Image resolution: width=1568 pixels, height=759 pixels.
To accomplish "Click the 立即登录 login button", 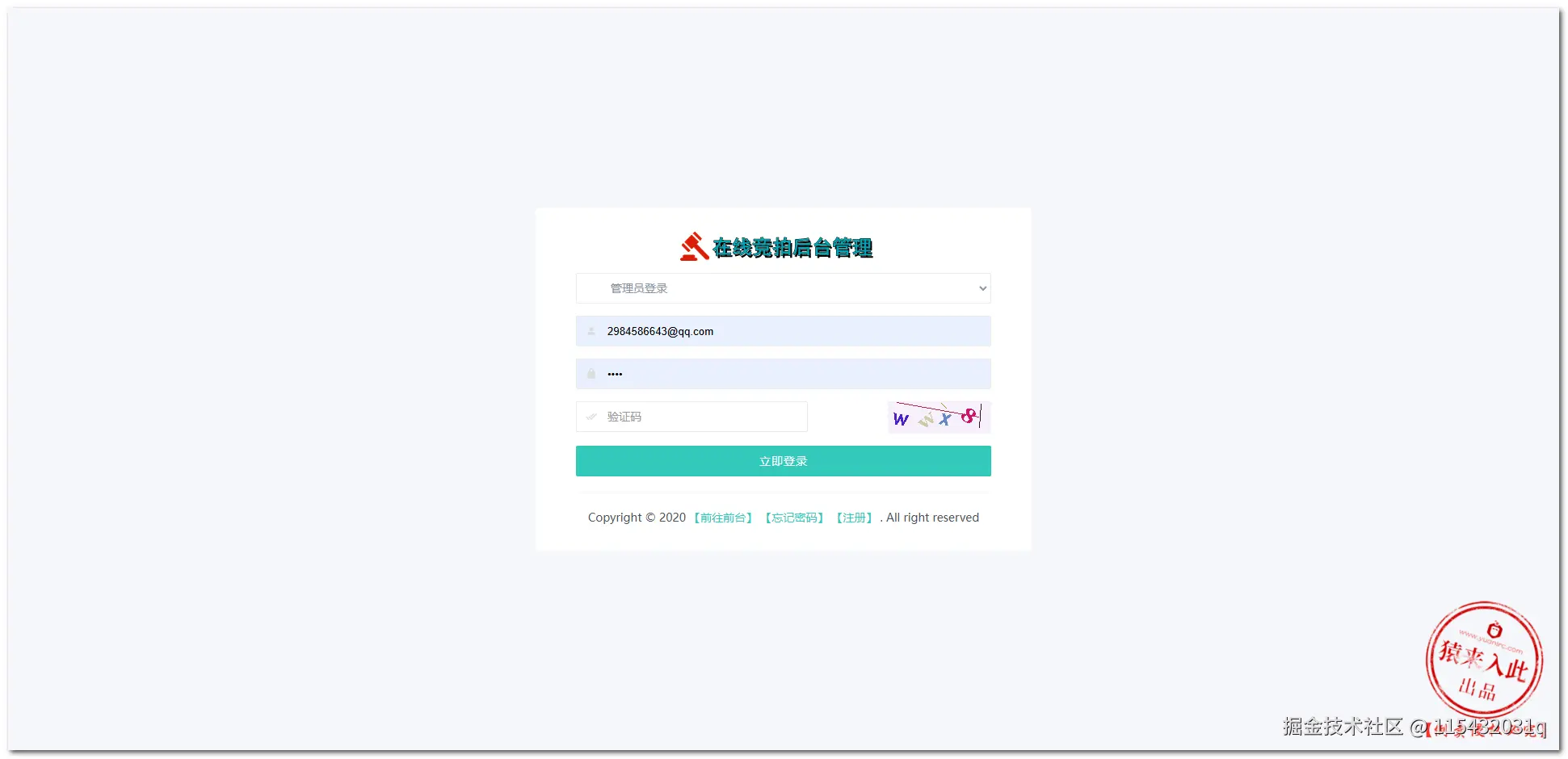I will tap(783, 461).
